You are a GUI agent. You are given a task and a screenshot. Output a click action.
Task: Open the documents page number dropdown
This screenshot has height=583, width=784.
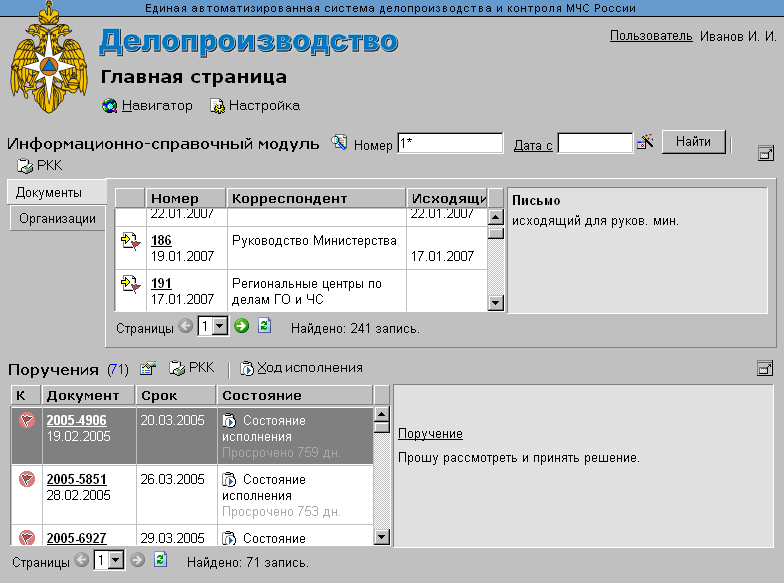220,326
